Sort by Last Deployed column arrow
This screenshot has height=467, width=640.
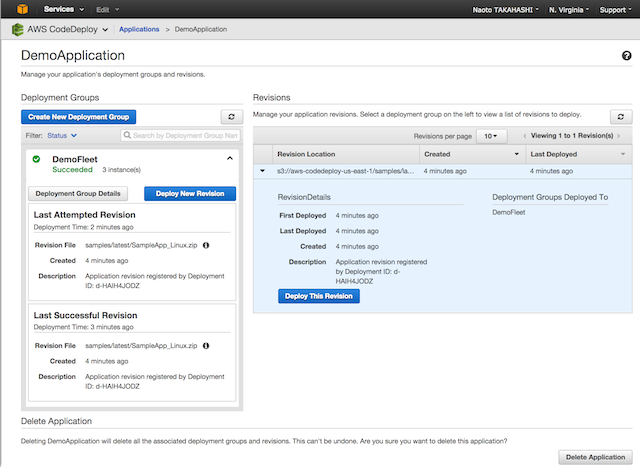[x=623, y=154]
